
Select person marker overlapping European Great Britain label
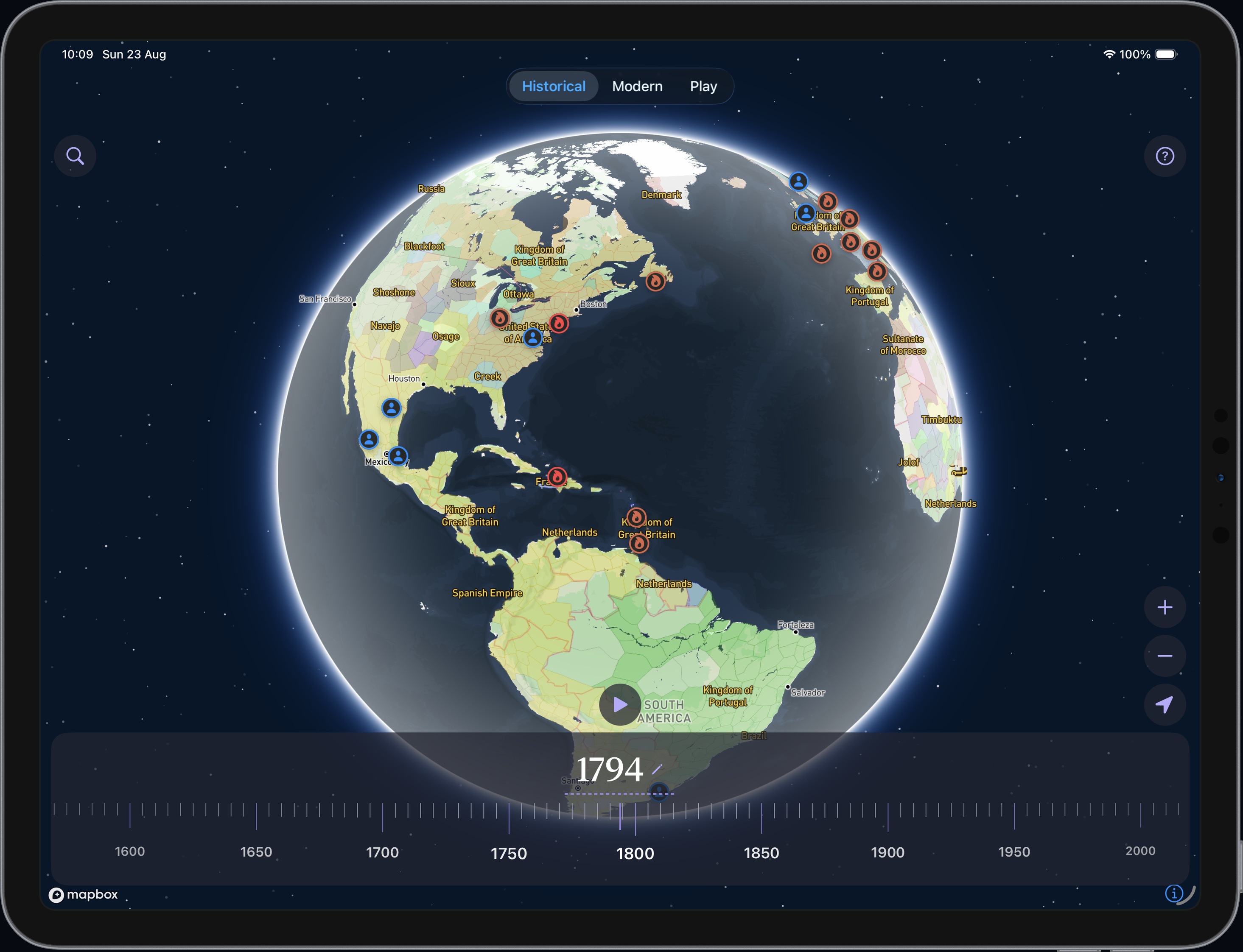806,214
